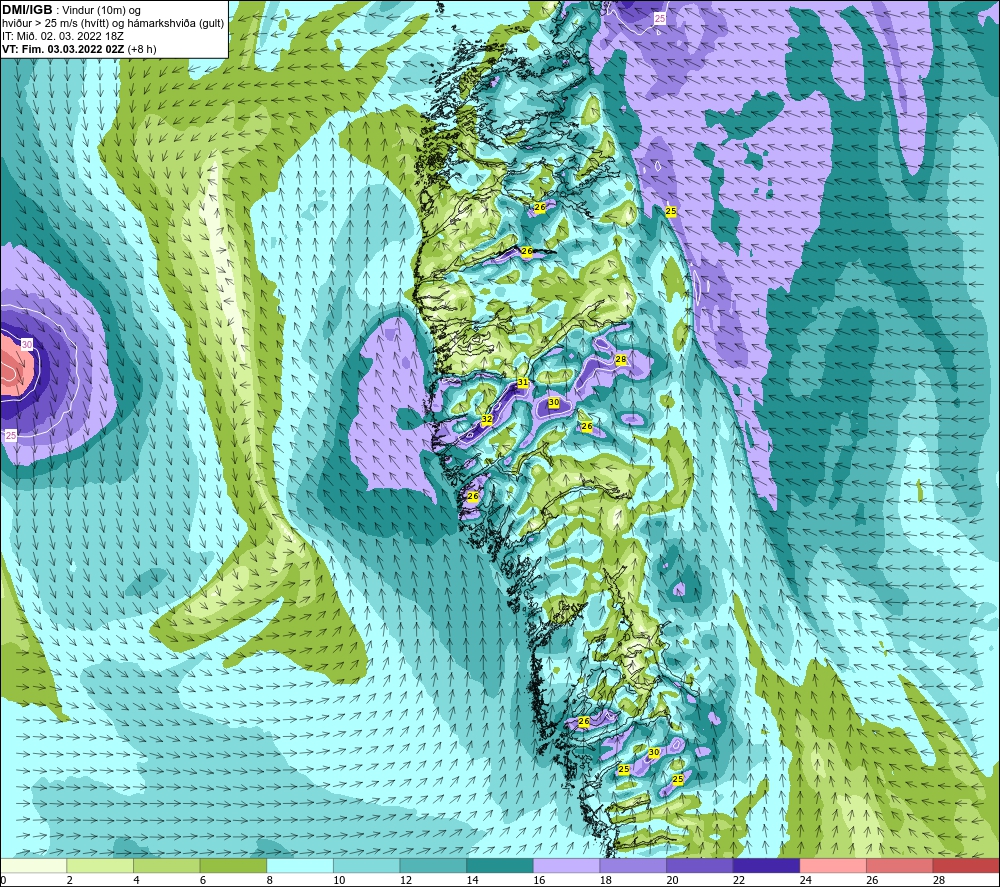Click the legend scale number '26' on the color bar
This screenshot has width=1000, height=887.
point(872,880)
